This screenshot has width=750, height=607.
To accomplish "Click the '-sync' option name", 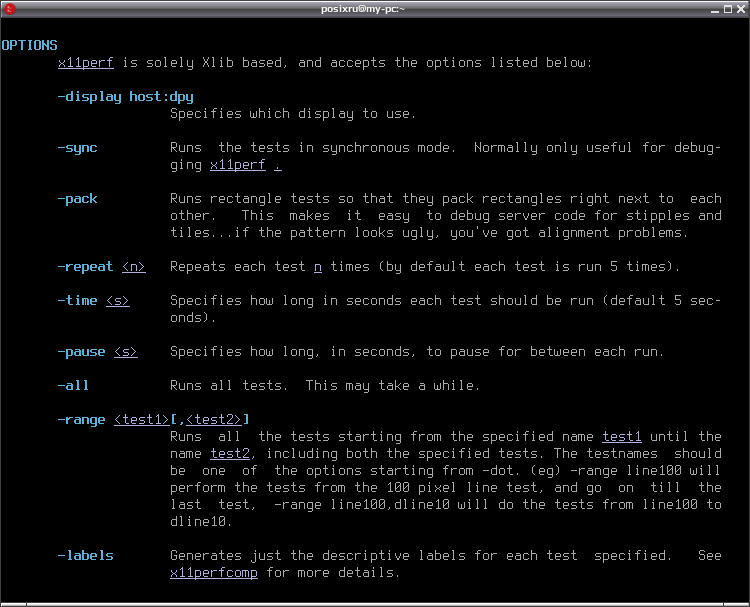I will pos(77,148).
